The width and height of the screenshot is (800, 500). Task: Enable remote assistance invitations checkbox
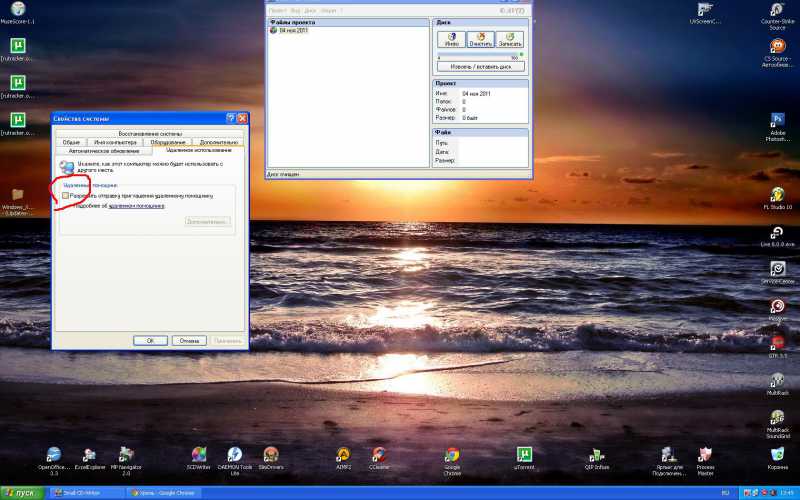66,197
